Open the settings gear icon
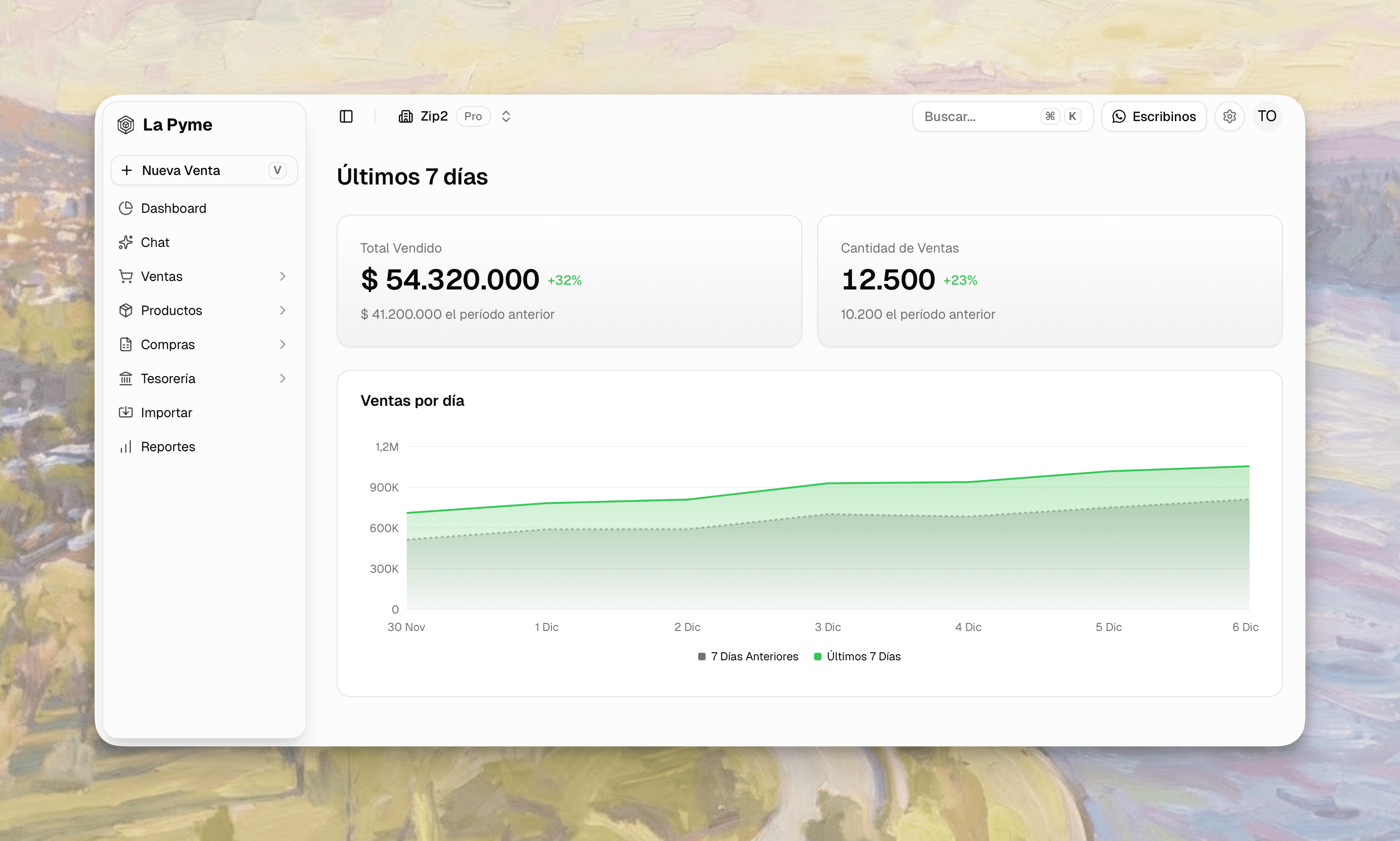This screenshot has height=841, width=1400. click(1229, 116)
